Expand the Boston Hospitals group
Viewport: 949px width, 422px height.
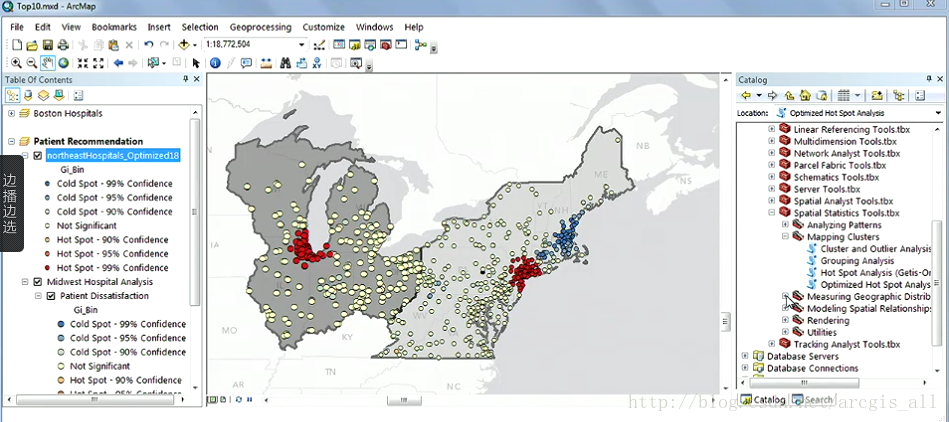pyautogui.click(x=11, y=114)
